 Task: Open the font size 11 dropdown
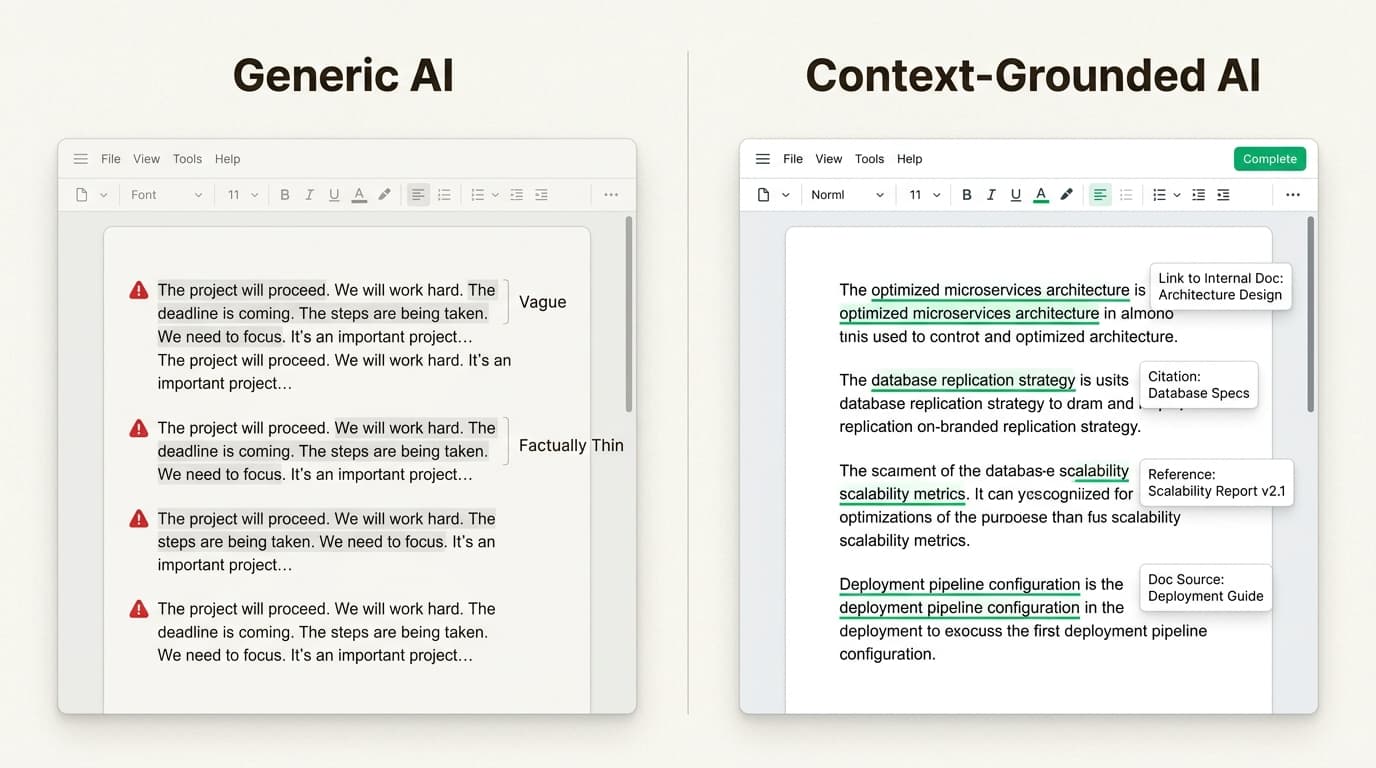pyautogui.click(x=240, y=194)
